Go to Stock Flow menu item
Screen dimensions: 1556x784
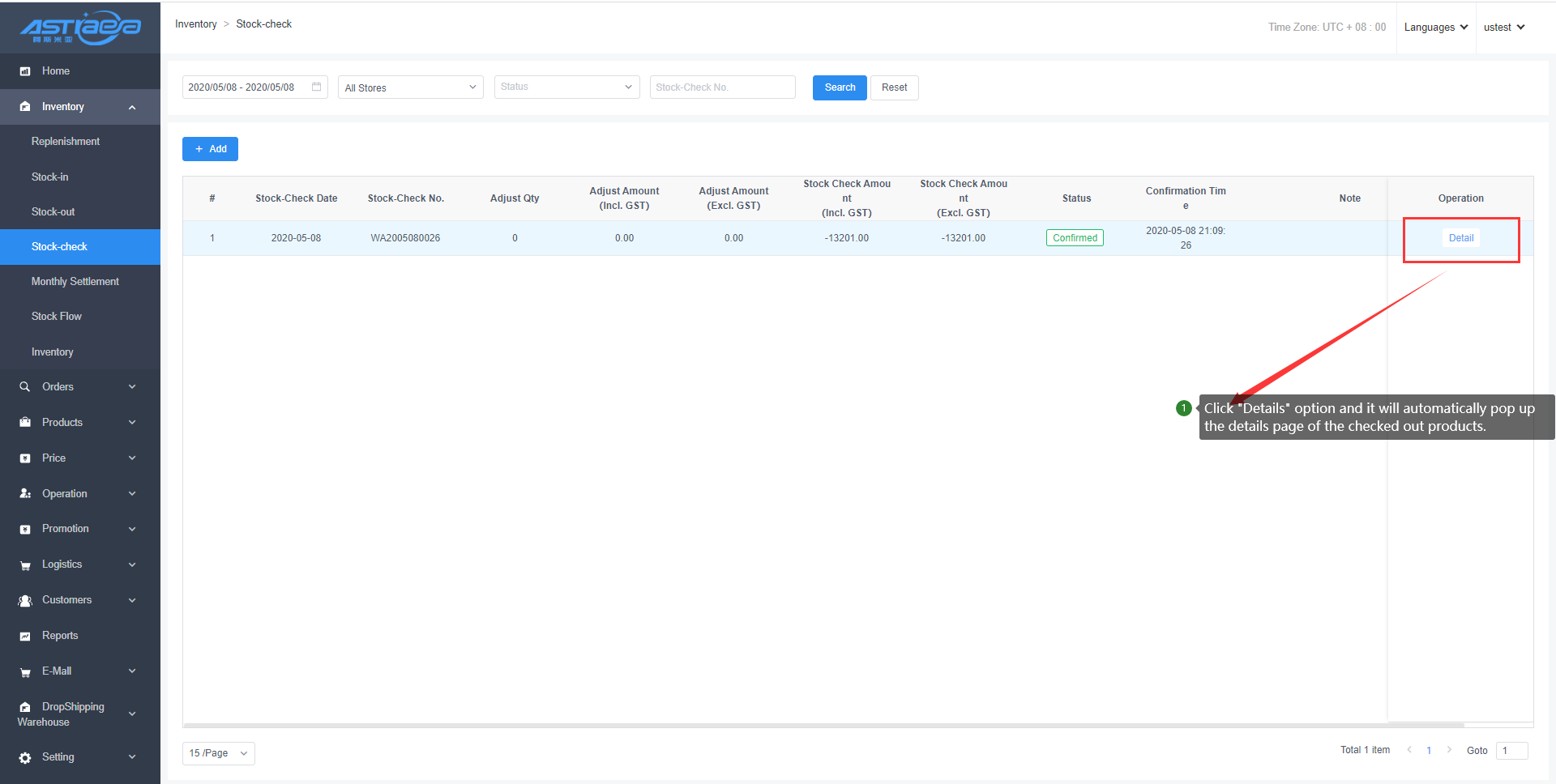[57, 317]
